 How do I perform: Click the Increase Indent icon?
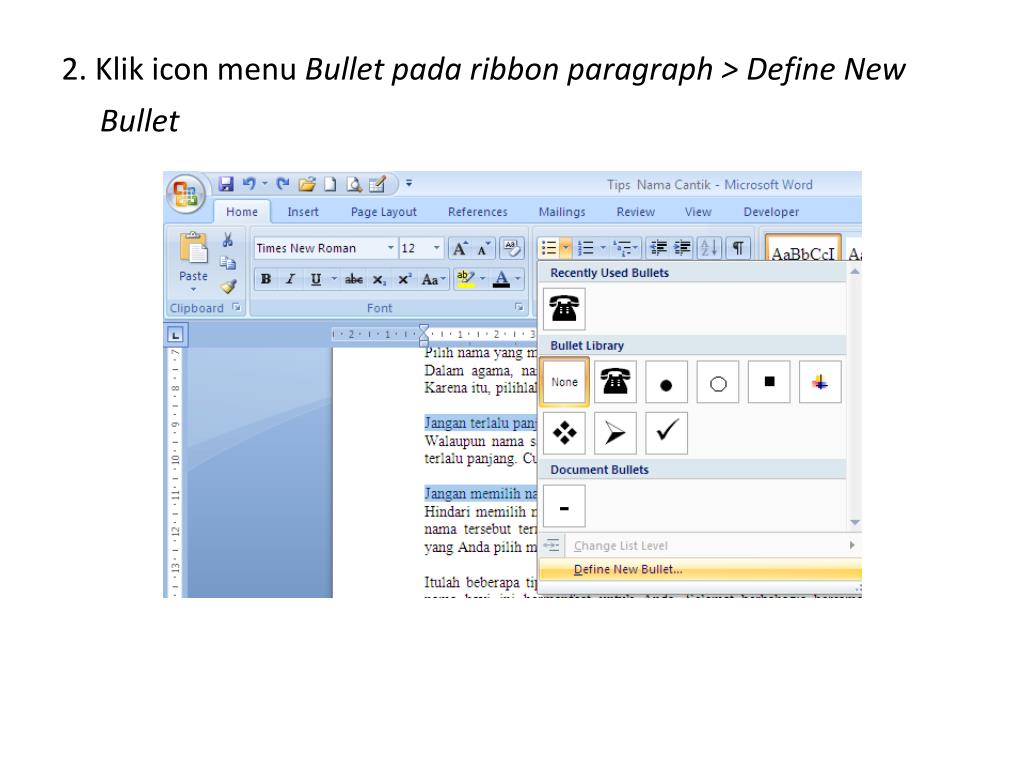pyautogui.click(x=682, y=248)
